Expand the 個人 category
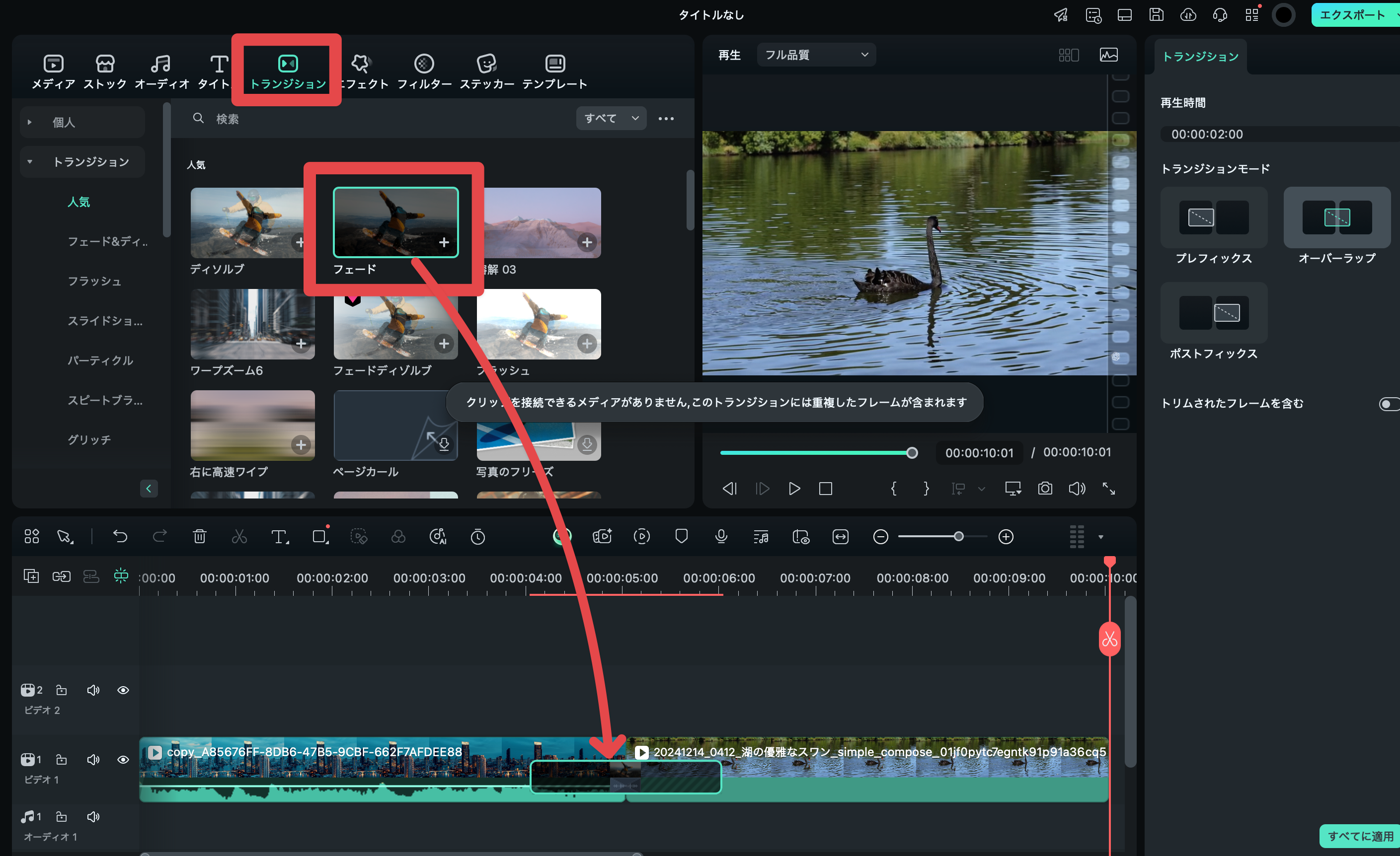This screenshot has width=1400, height=856. (x=82, y=122)
